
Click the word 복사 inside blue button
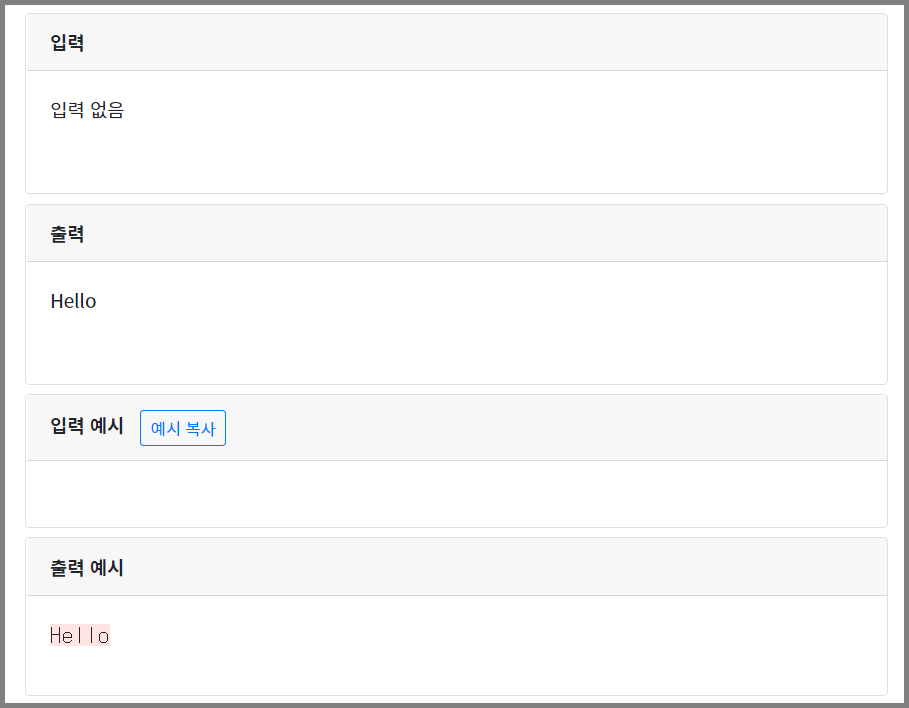click(x=201, y=429)
